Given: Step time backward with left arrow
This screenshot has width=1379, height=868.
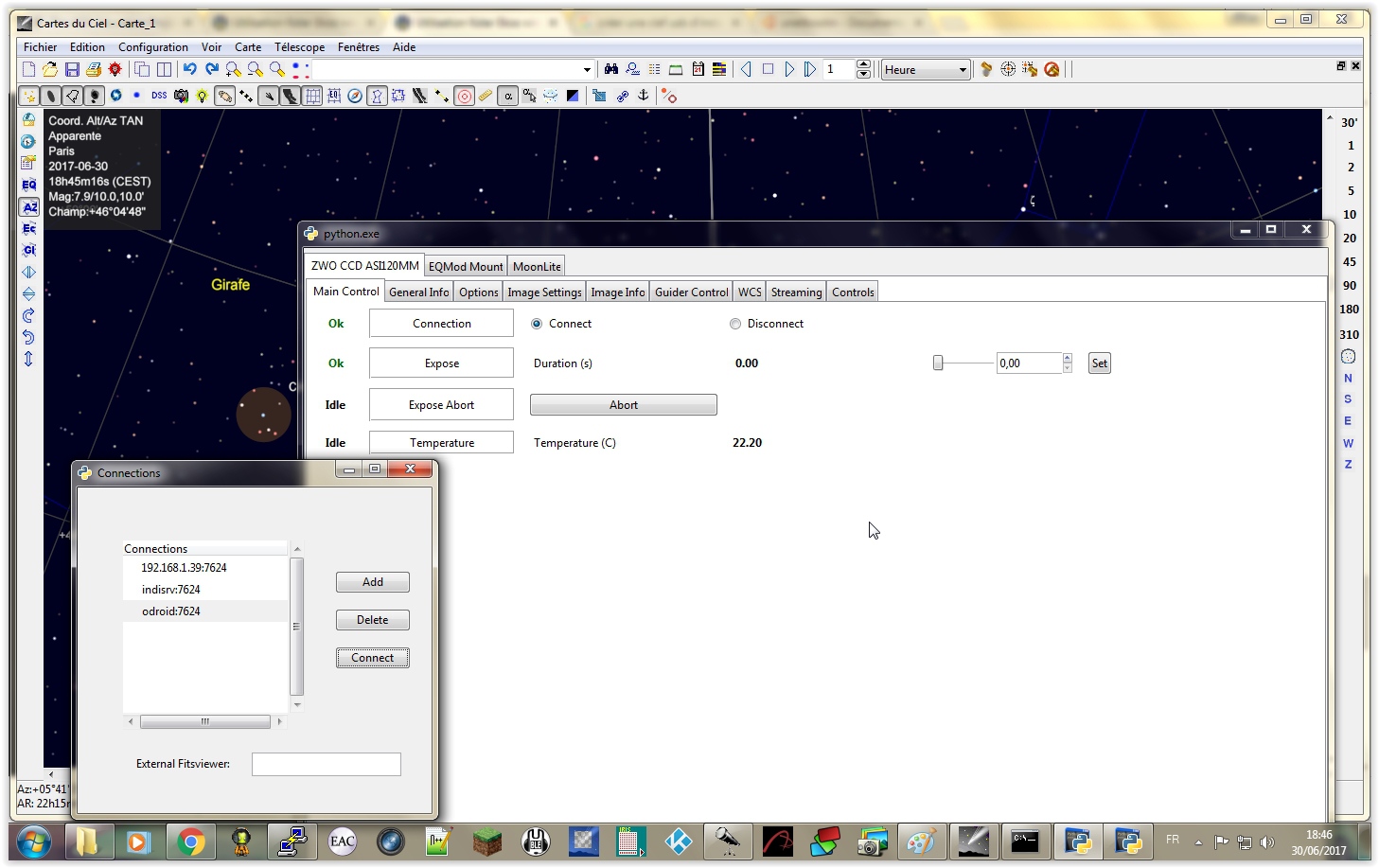Looking at the screenshot, I should pos(746,69).
